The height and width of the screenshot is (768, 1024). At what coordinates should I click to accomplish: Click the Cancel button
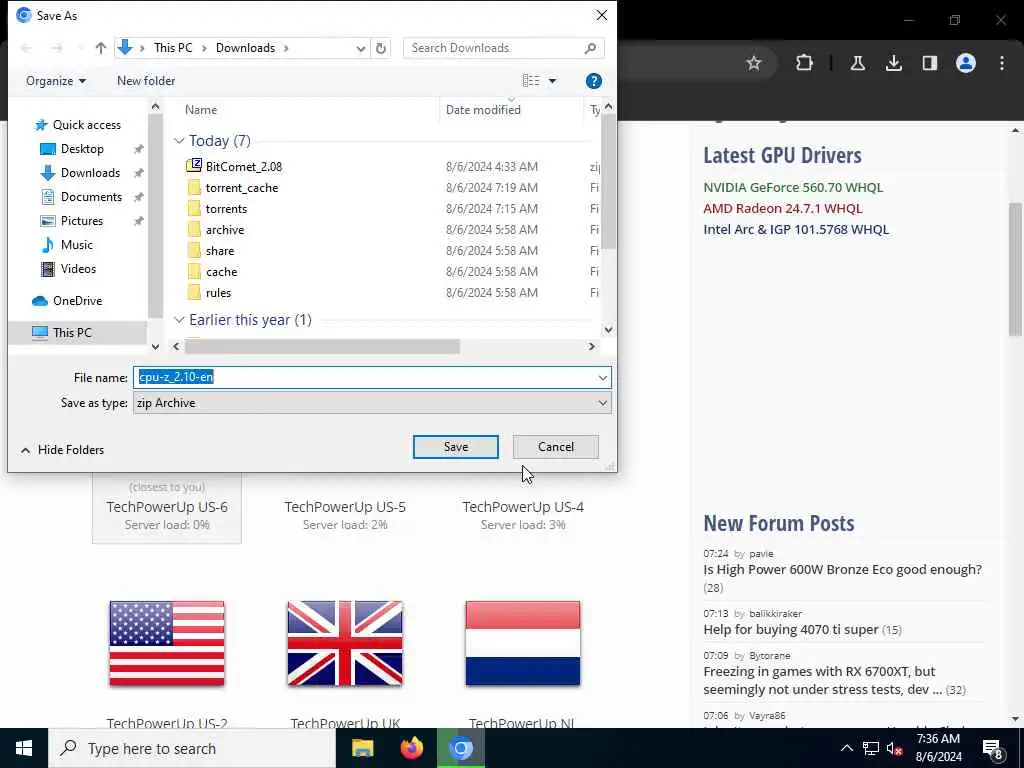click(x=556, y=447)
